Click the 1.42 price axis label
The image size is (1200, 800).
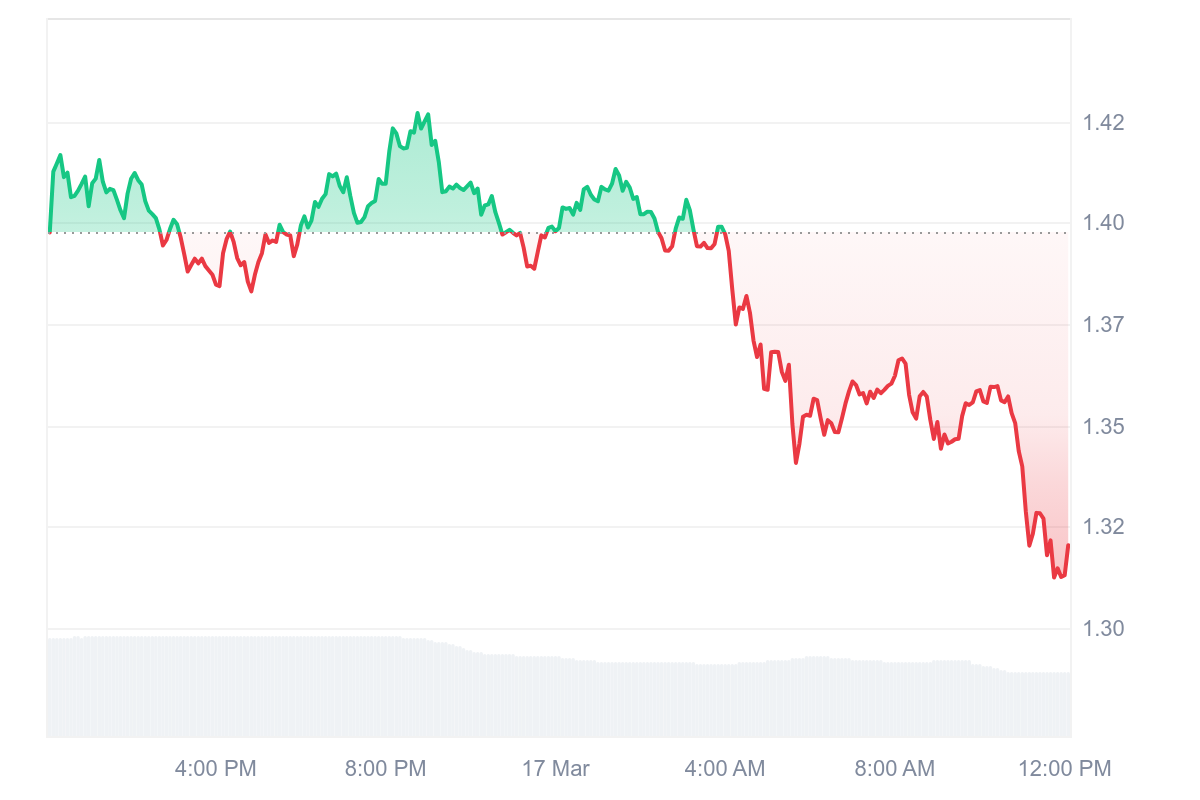click(x=1104, y=123)
